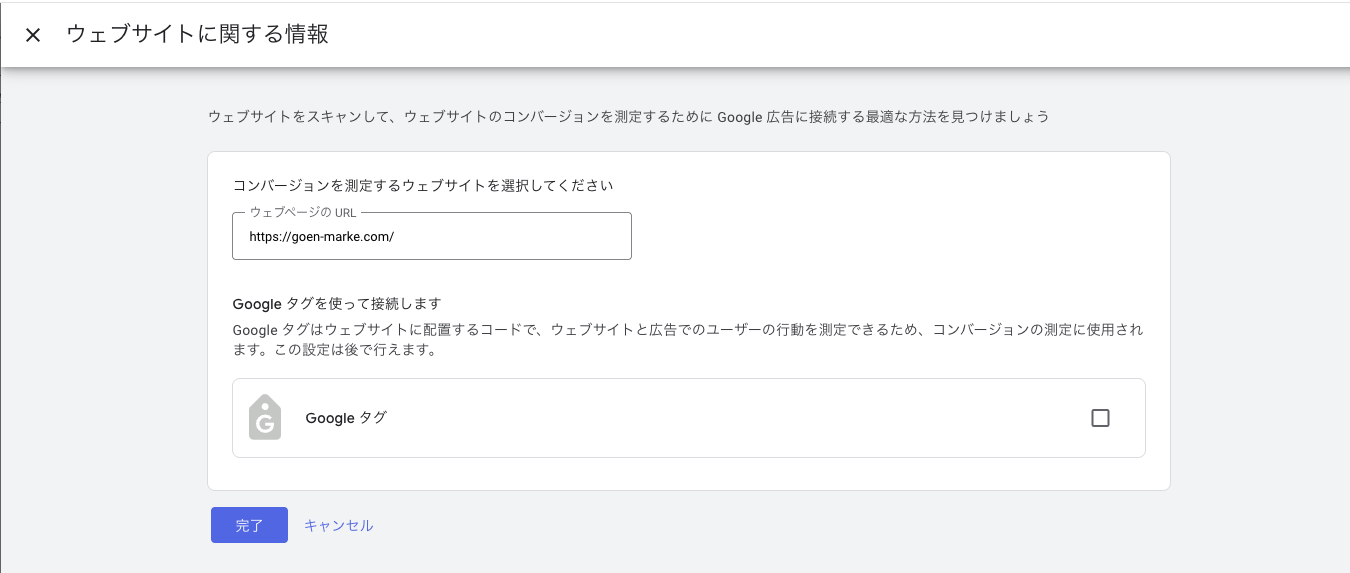
Task: Click the キャンセル link
Action: 338,525
